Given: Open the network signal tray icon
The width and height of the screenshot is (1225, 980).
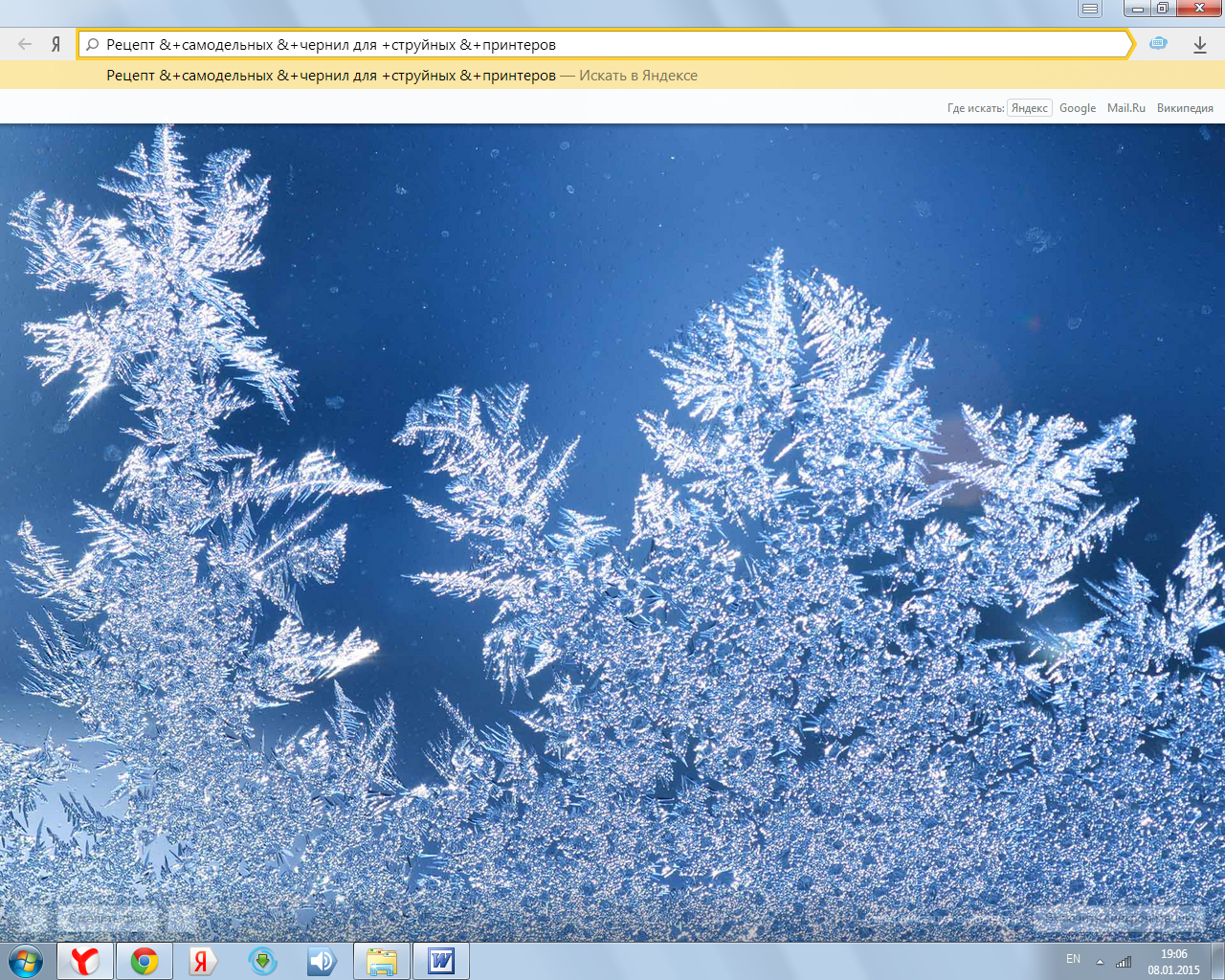Looking at the screenshot, I should coord(1124,962).
